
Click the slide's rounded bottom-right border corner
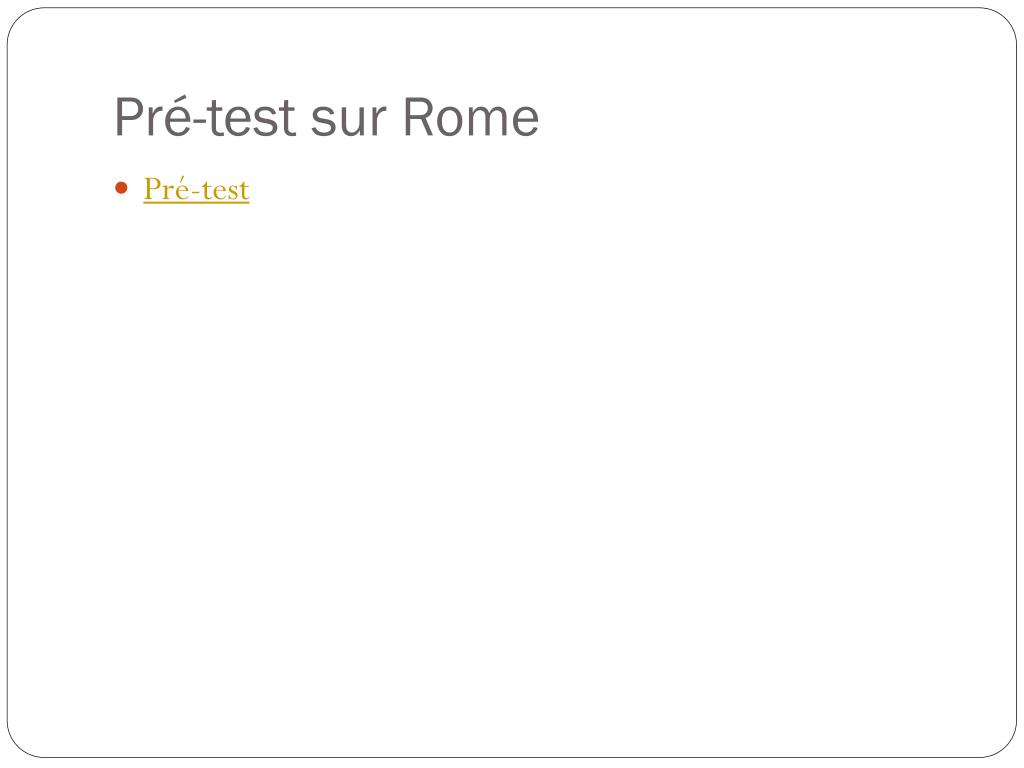[1007, 749]
